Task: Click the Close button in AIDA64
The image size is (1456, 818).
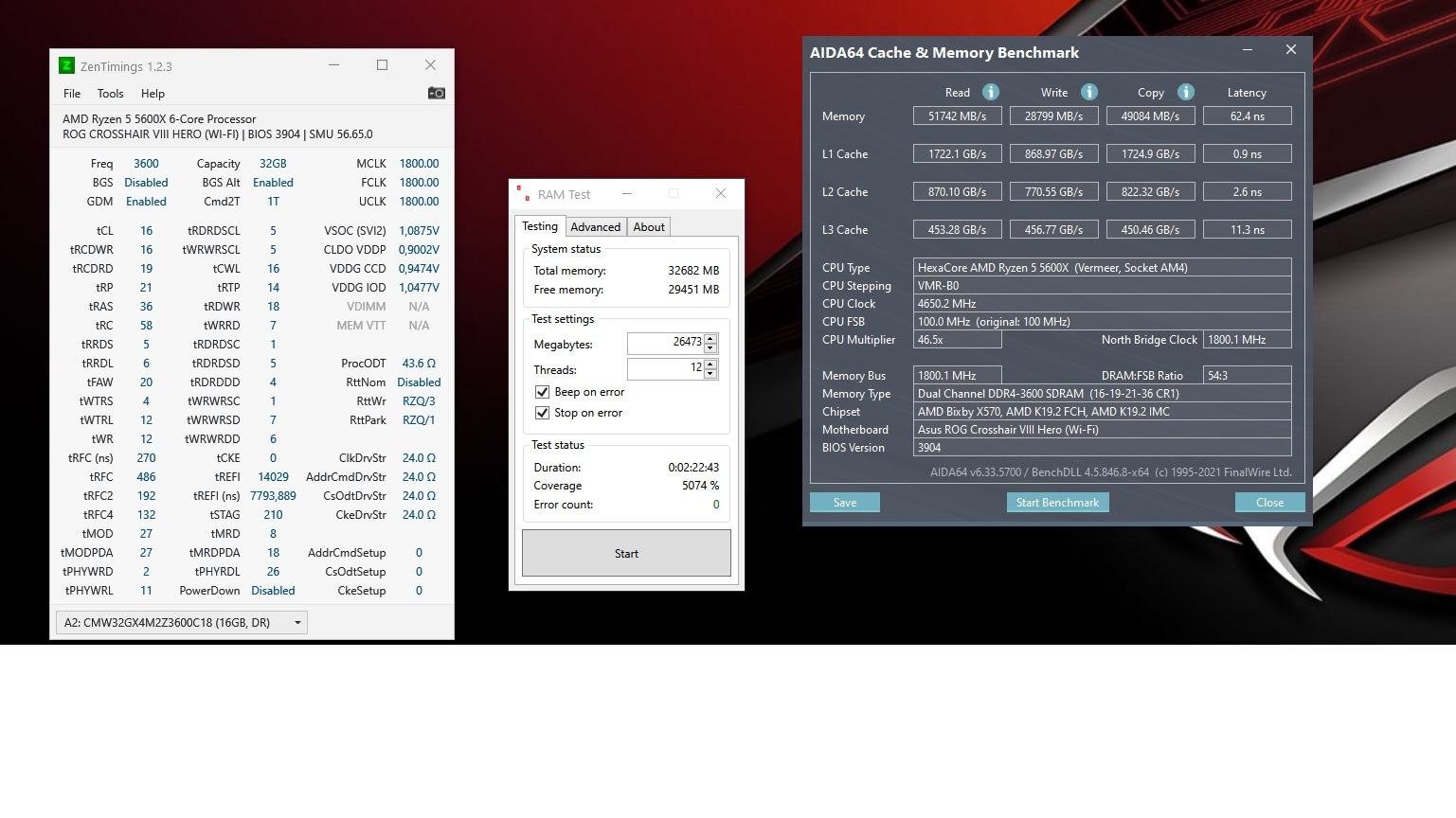Action: (x=1269, y=503)
